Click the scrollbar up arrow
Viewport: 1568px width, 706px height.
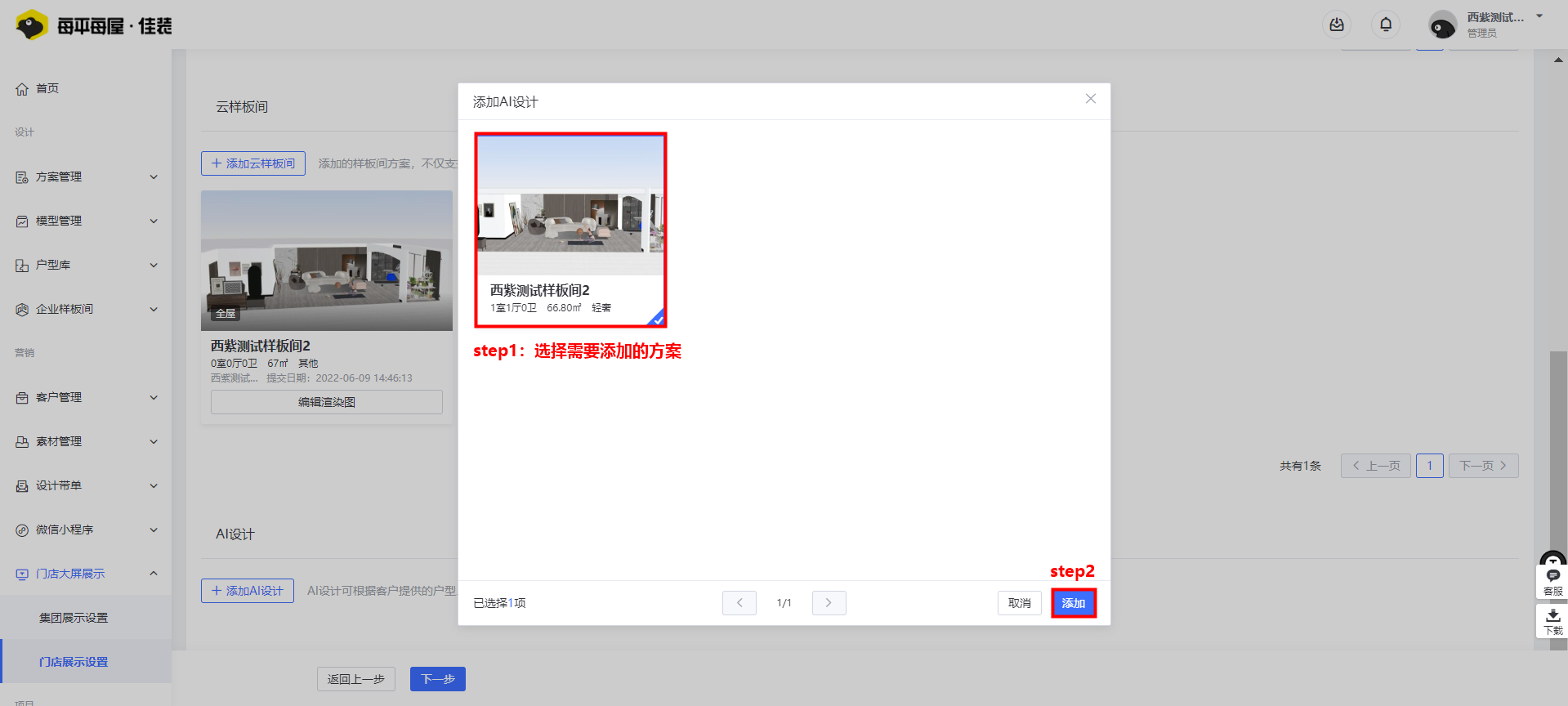[1559, 60]
